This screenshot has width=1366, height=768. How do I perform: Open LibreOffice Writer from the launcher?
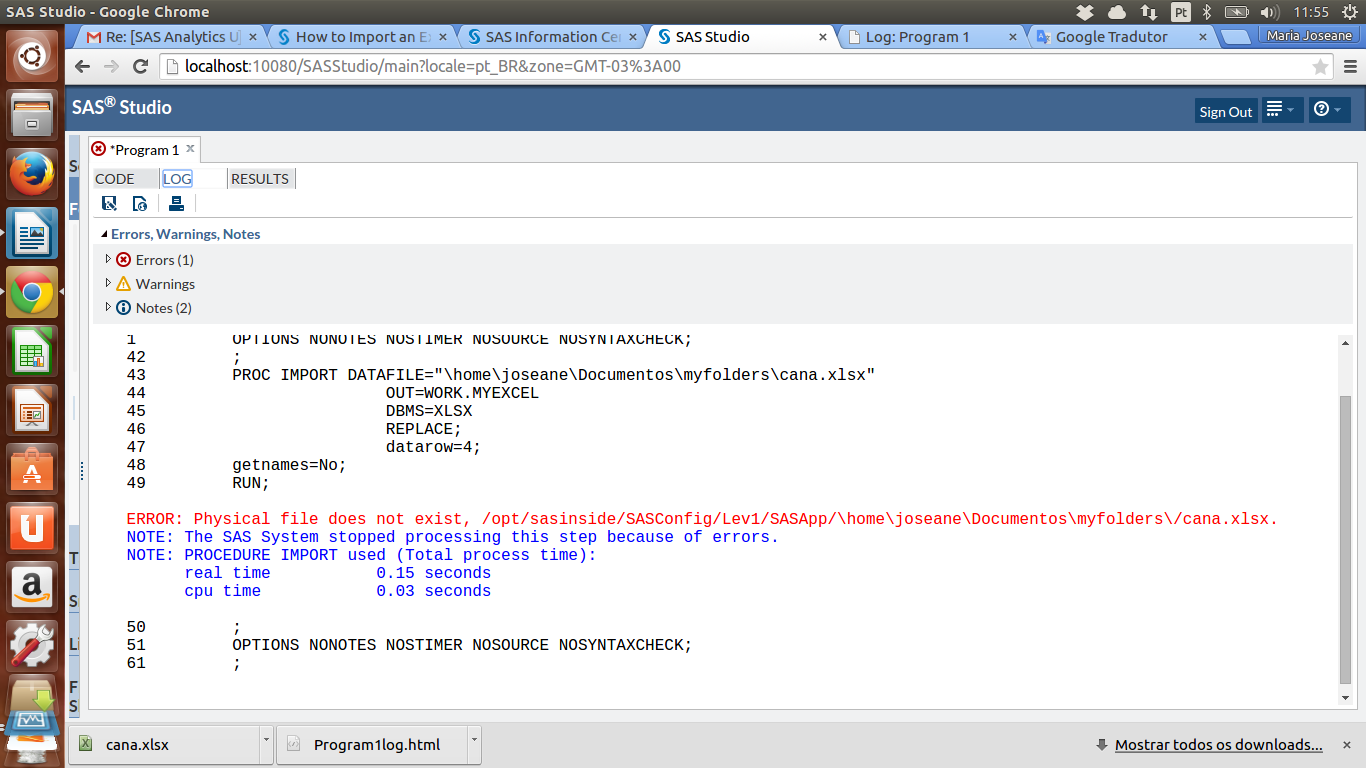33,233
